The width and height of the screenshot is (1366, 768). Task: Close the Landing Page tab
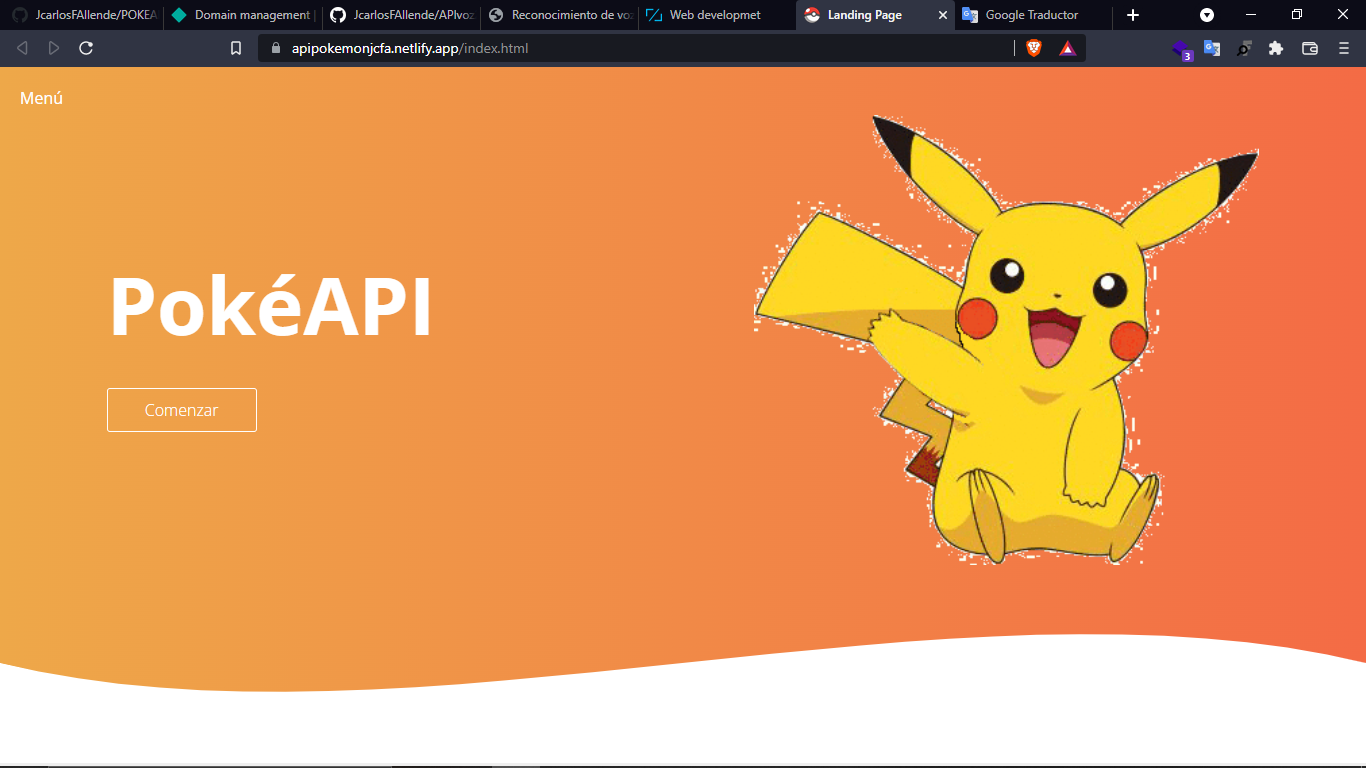(x=942, y=15)
